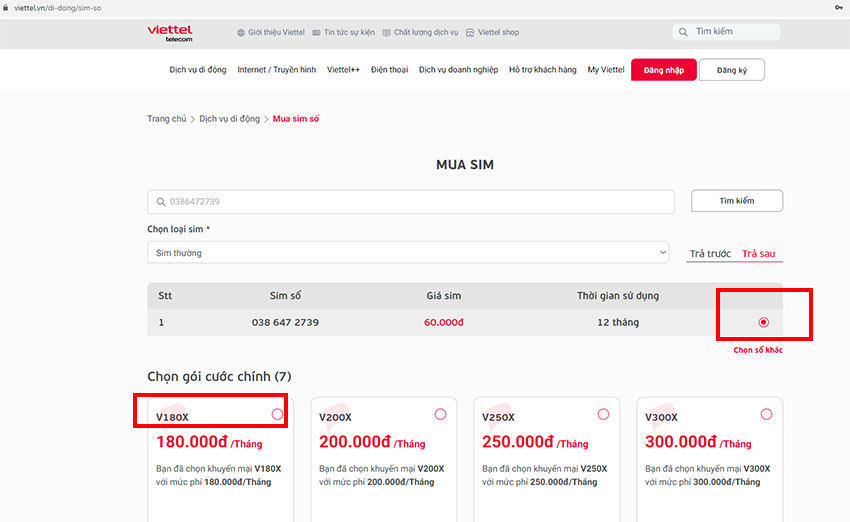850x522 pixels.
Task: Open Internet / Truyền hình menu
Action: click(276, 69)
